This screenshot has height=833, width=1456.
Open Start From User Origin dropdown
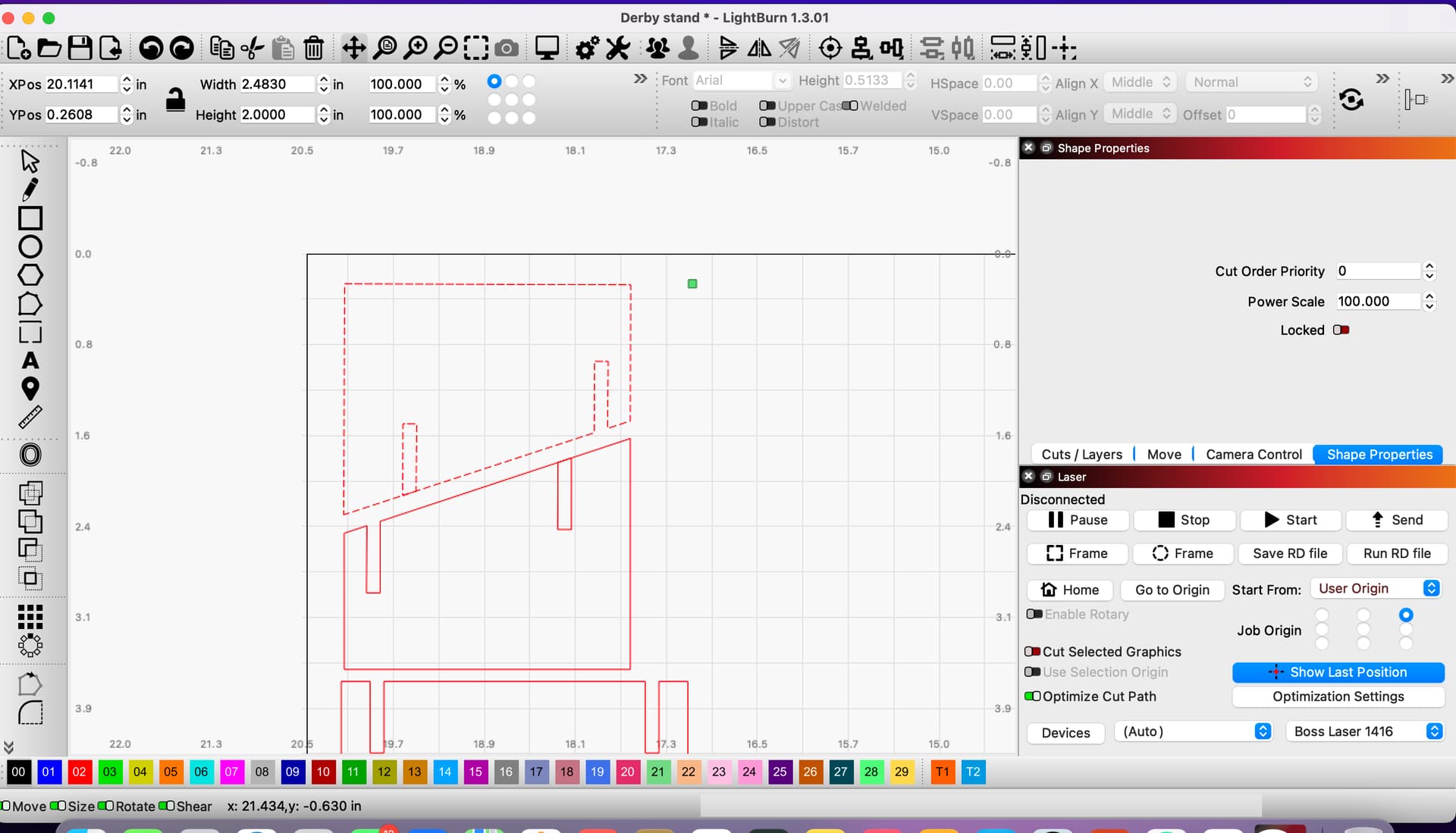[x=1376, y=589]
